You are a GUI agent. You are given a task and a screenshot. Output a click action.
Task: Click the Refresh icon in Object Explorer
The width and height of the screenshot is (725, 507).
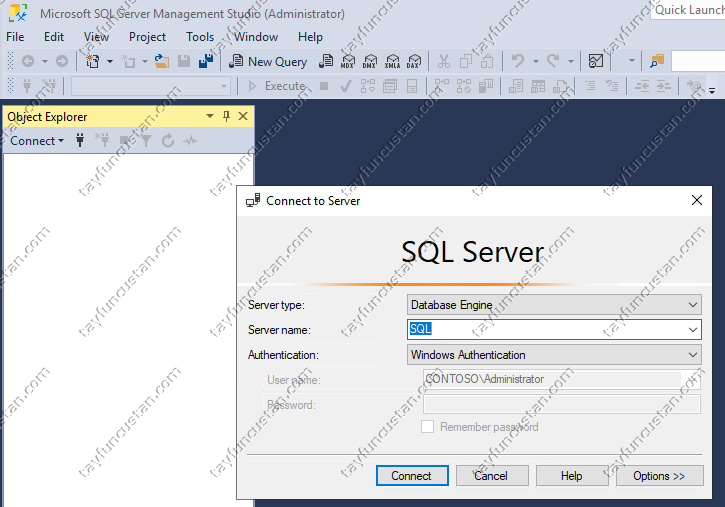(x=168, y=140)
